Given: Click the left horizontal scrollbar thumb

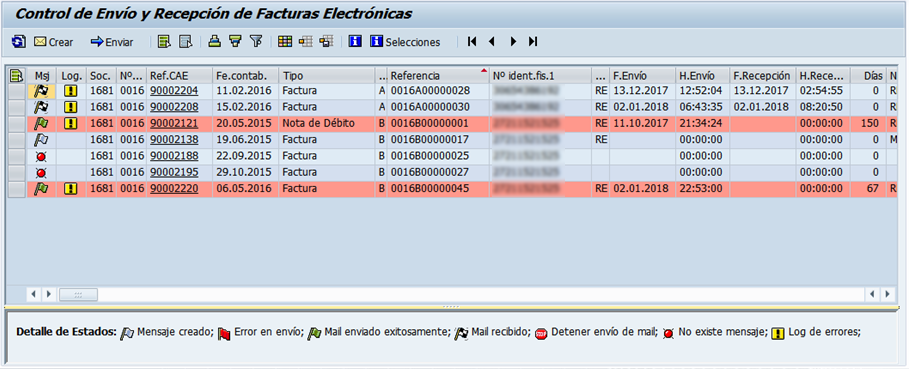Looking at the screenshot, I should [78, 294].
